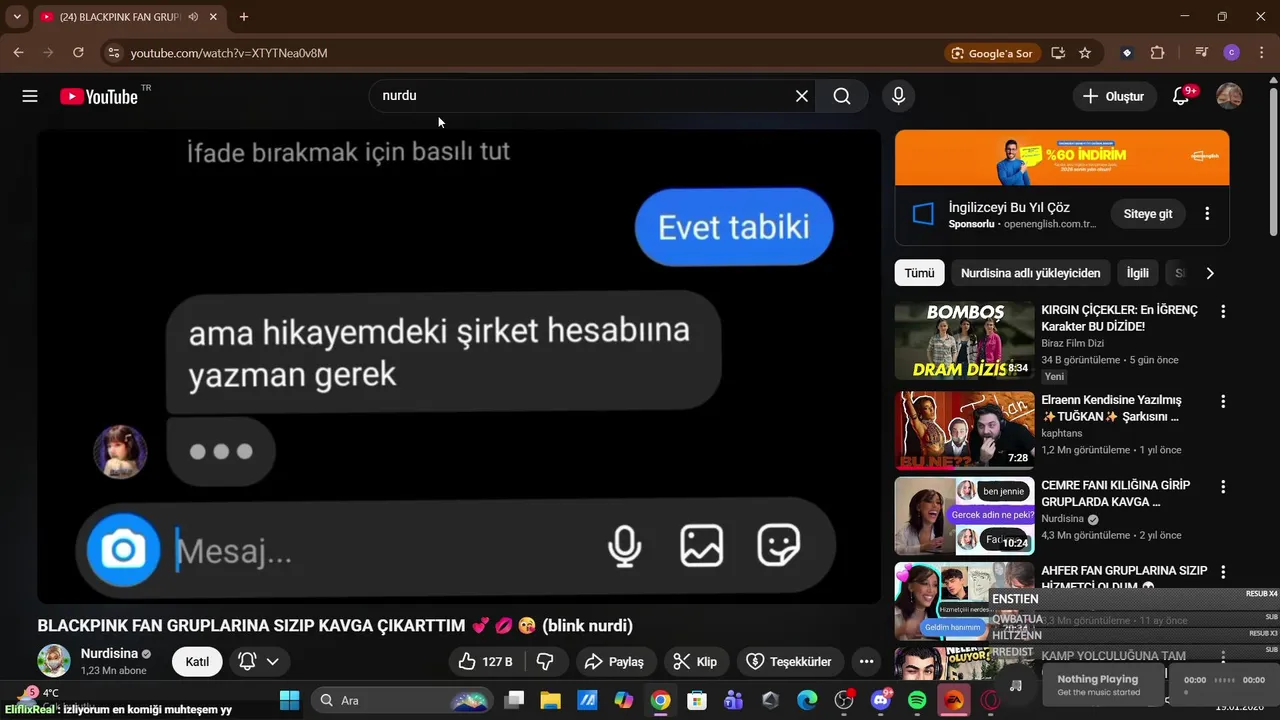Screen dimensions: 1280x720
Task: Open YouTube notifications bell
Action: pyautogui.click(x=1181, y=96)
